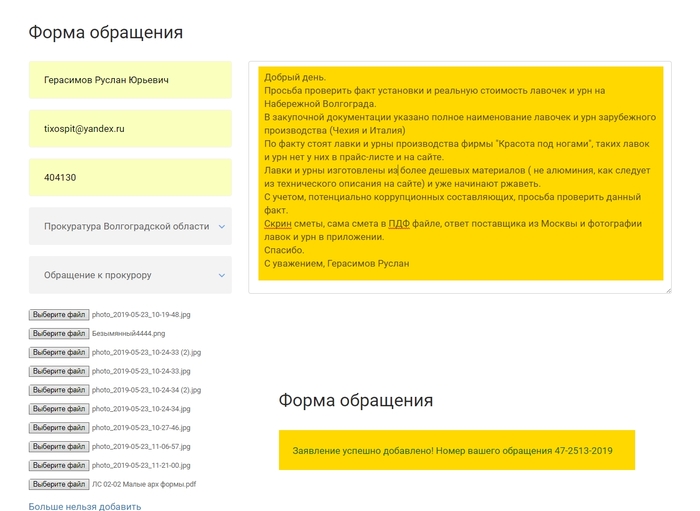Click the name field 'Герасимов Руслан Юрьевич'
Viewport: 700px width, 511px height.
click(130, 80)
